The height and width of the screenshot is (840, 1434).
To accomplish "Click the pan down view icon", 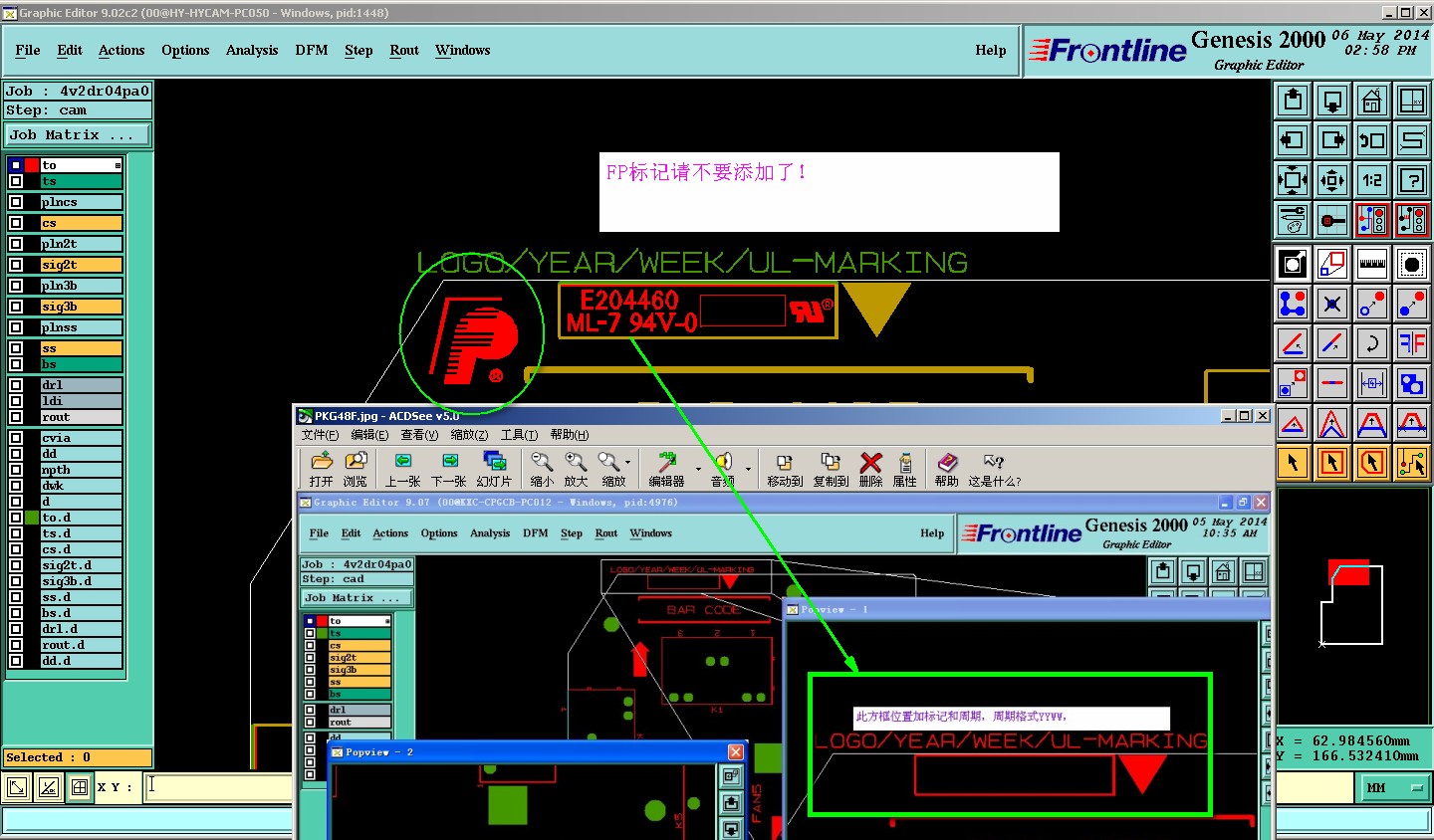I will 1332,101.
